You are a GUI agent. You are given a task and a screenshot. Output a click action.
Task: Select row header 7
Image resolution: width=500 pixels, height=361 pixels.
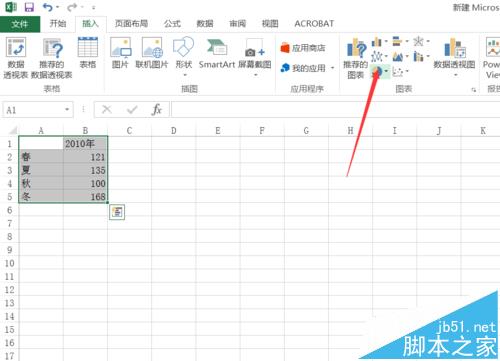point(9,223)
